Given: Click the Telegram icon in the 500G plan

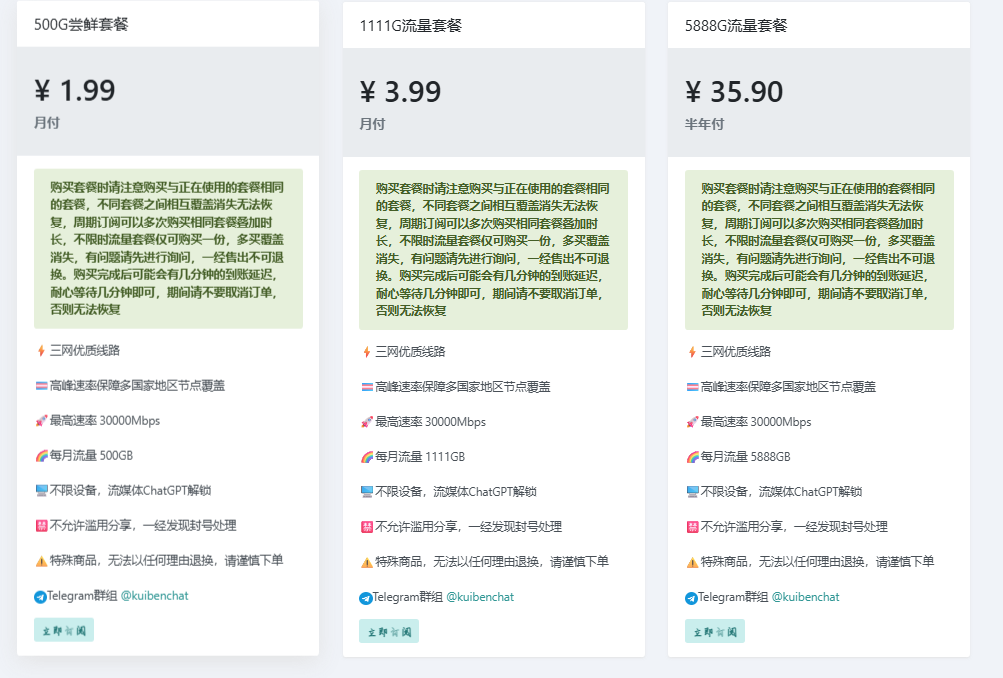Looking at the screenshot, I should click(40, 597).
